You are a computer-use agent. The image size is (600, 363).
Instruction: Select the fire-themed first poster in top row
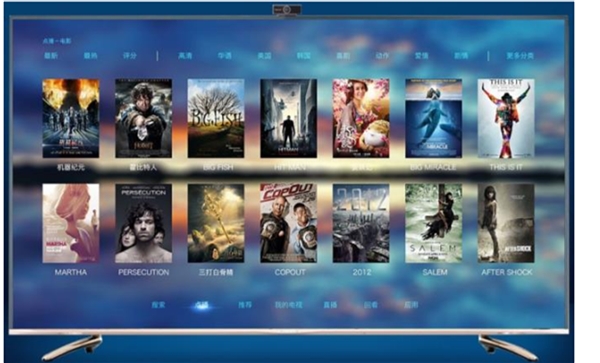pos(71,118)
